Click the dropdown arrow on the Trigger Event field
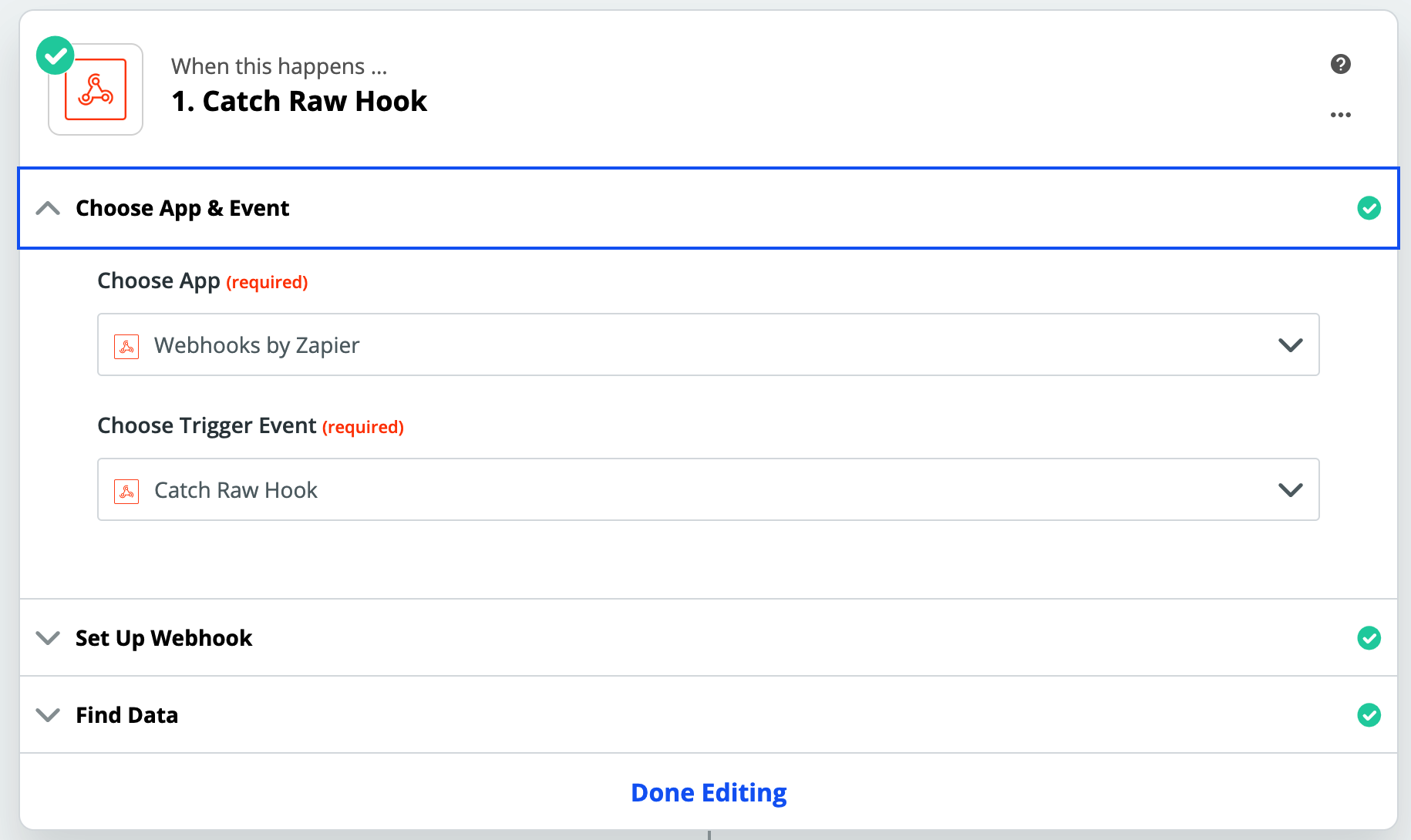Viewport: 1411px width, 840px height. 1291,490
